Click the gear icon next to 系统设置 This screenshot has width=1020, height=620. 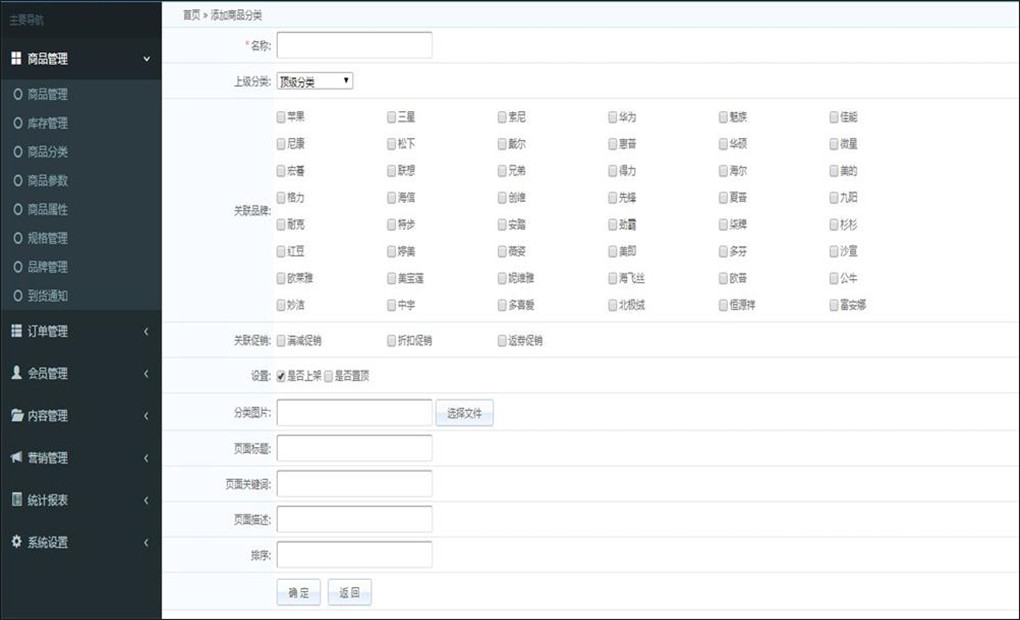click(x=17, y=541)
